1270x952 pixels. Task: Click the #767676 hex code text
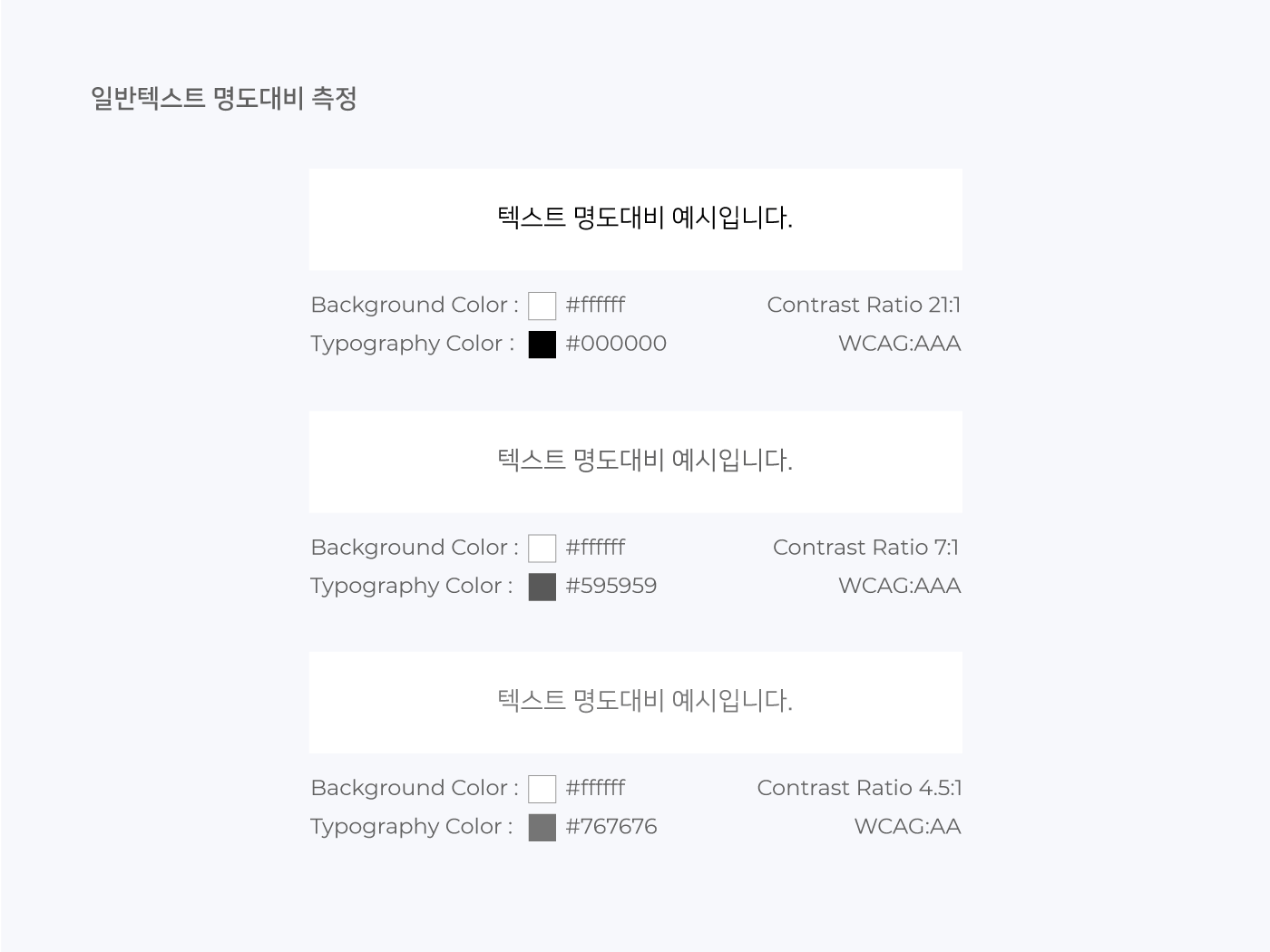pos(611,826)
